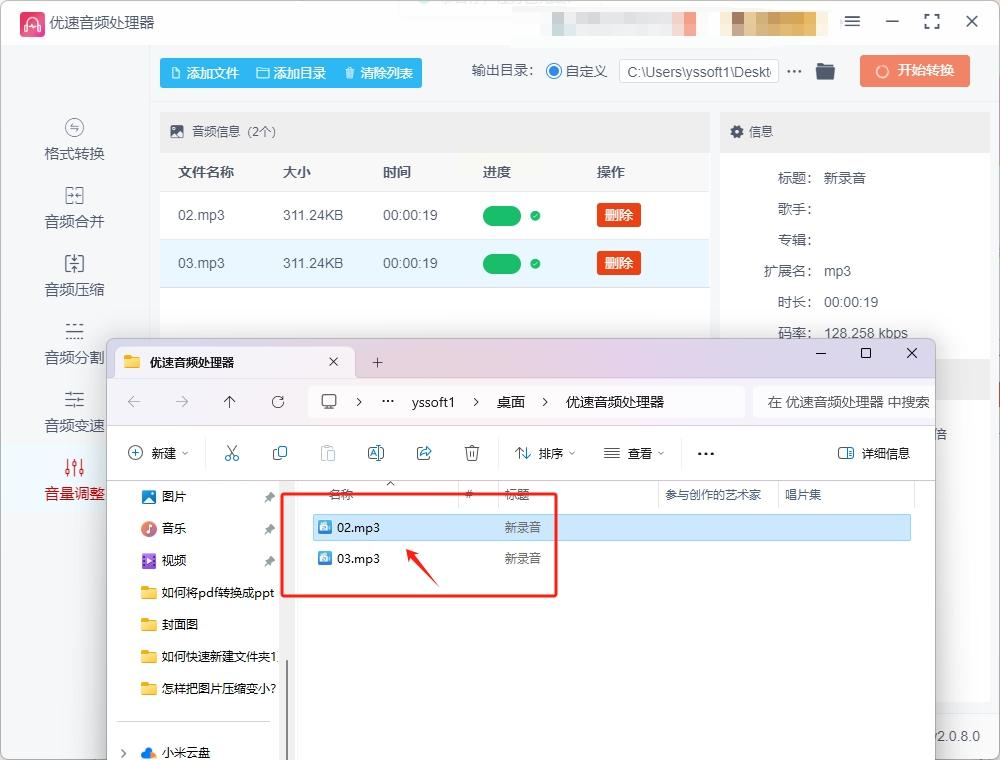Delete the 02.mp3 row in audio list

[x=619, y=215]
